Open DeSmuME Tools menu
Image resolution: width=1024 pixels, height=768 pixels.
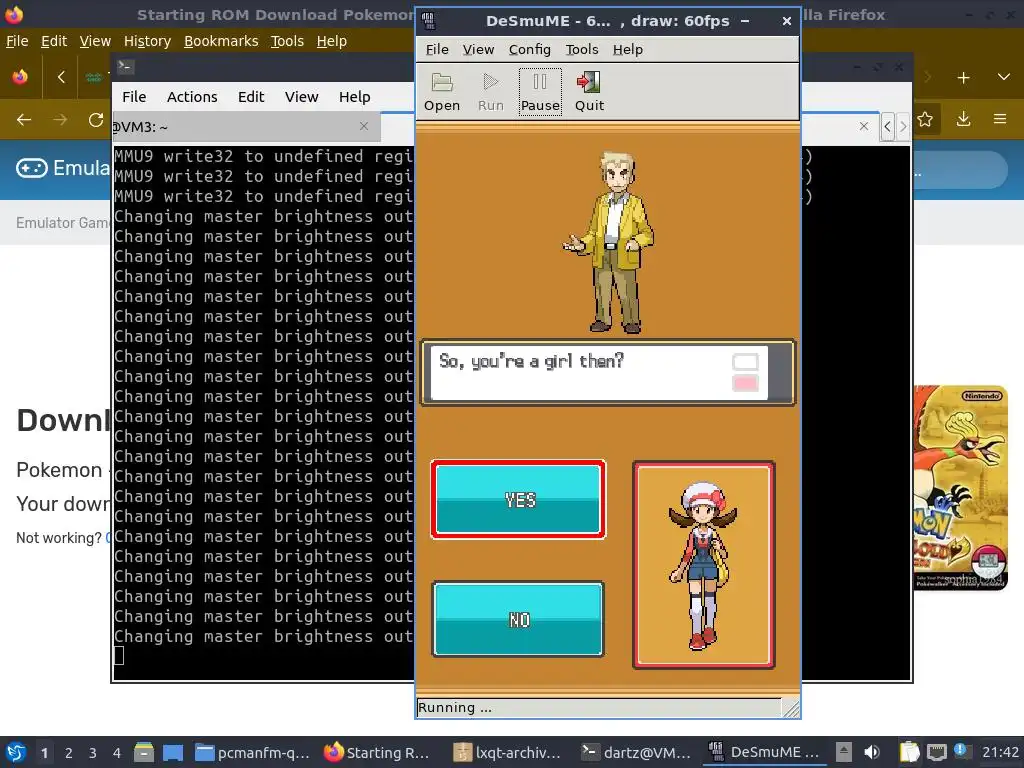click(582, 50)
